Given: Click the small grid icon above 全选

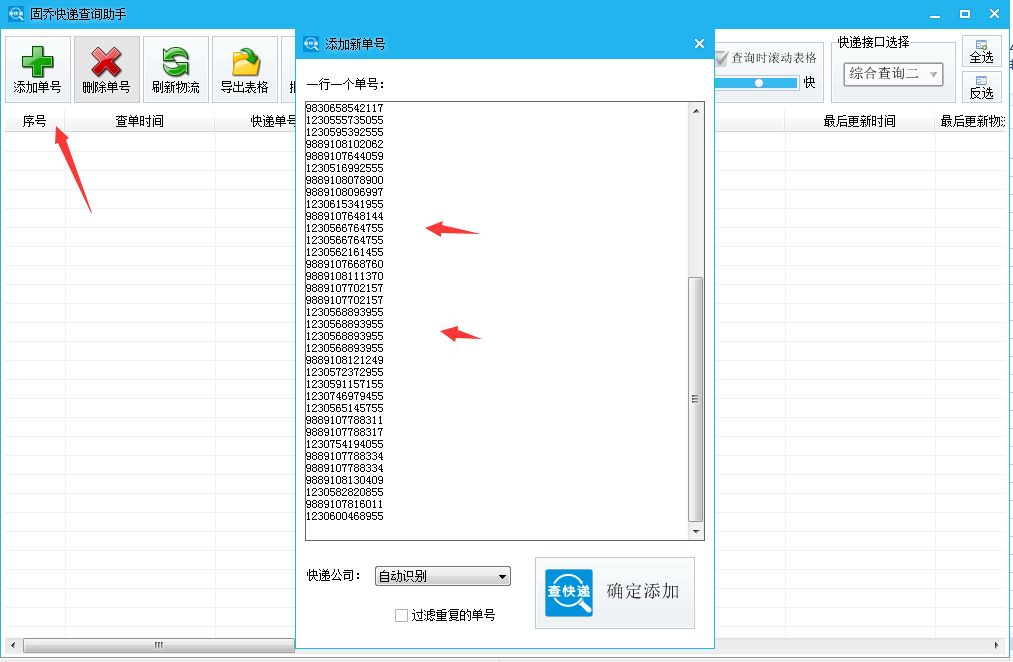Looking at the screenshot, I should 981,45.
